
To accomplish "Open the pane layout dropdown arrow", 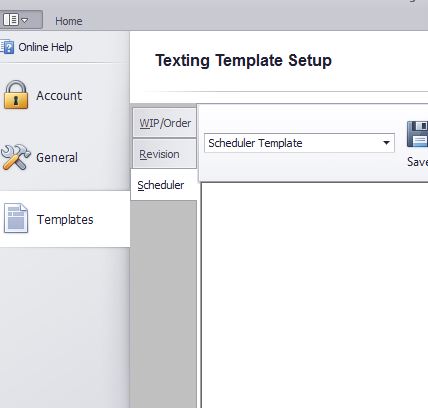I will coord(25,20).
